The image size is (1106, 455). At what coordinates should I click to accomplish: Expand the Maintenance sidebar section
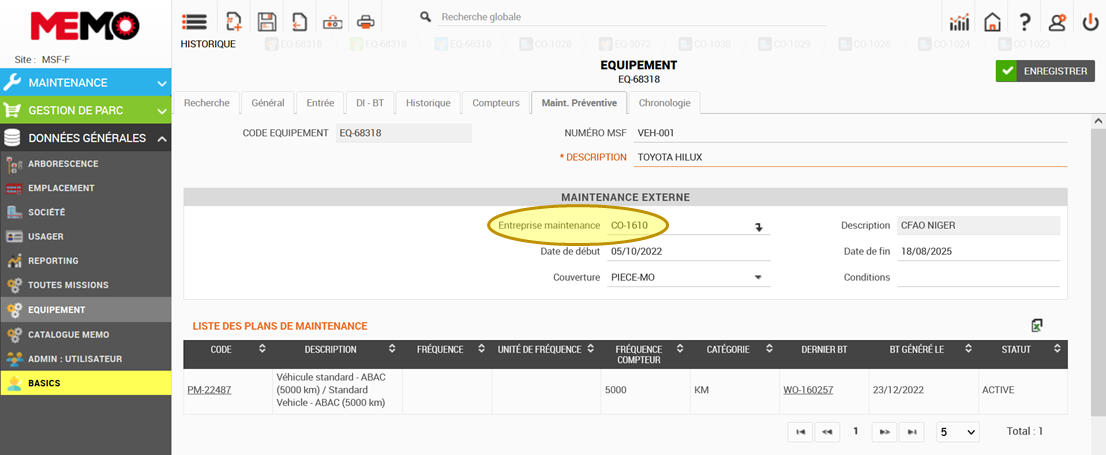[x=162, y=83]
